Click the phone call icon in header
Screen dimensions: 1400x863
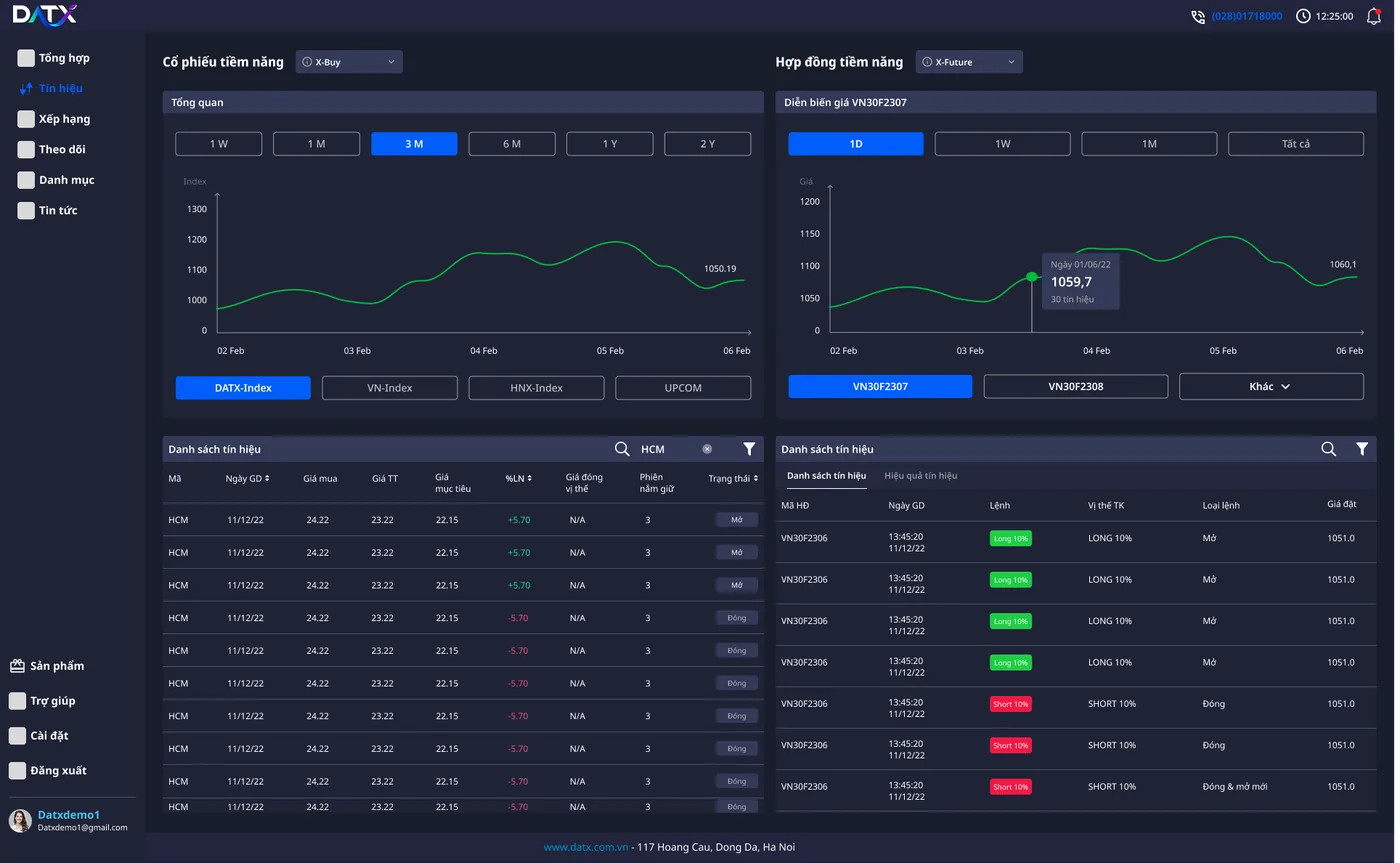[1198, 16]
